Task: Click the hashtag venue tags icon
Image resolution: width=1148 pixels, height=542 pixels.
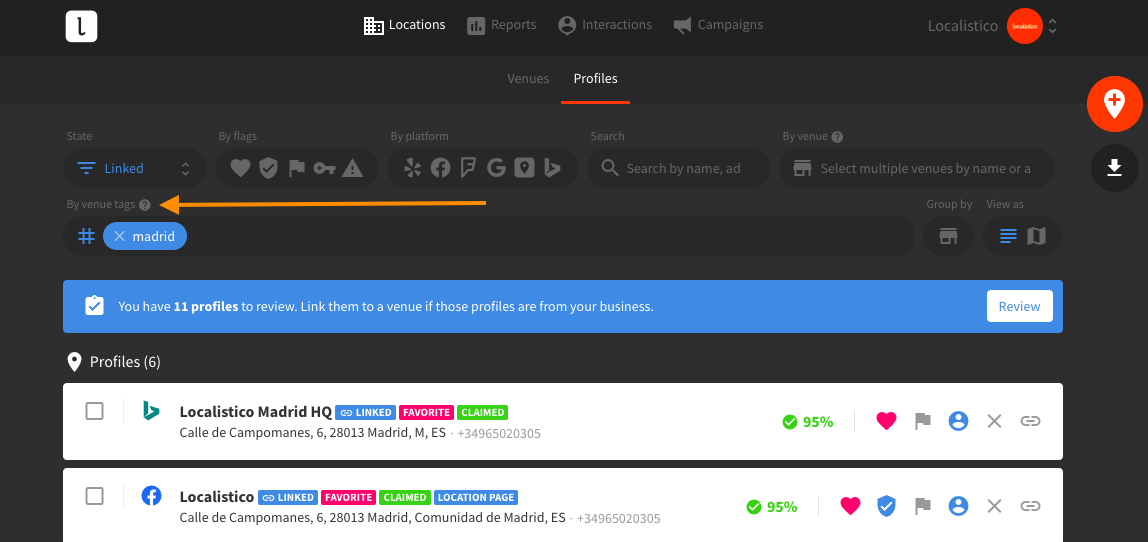Action: (86, 236)
